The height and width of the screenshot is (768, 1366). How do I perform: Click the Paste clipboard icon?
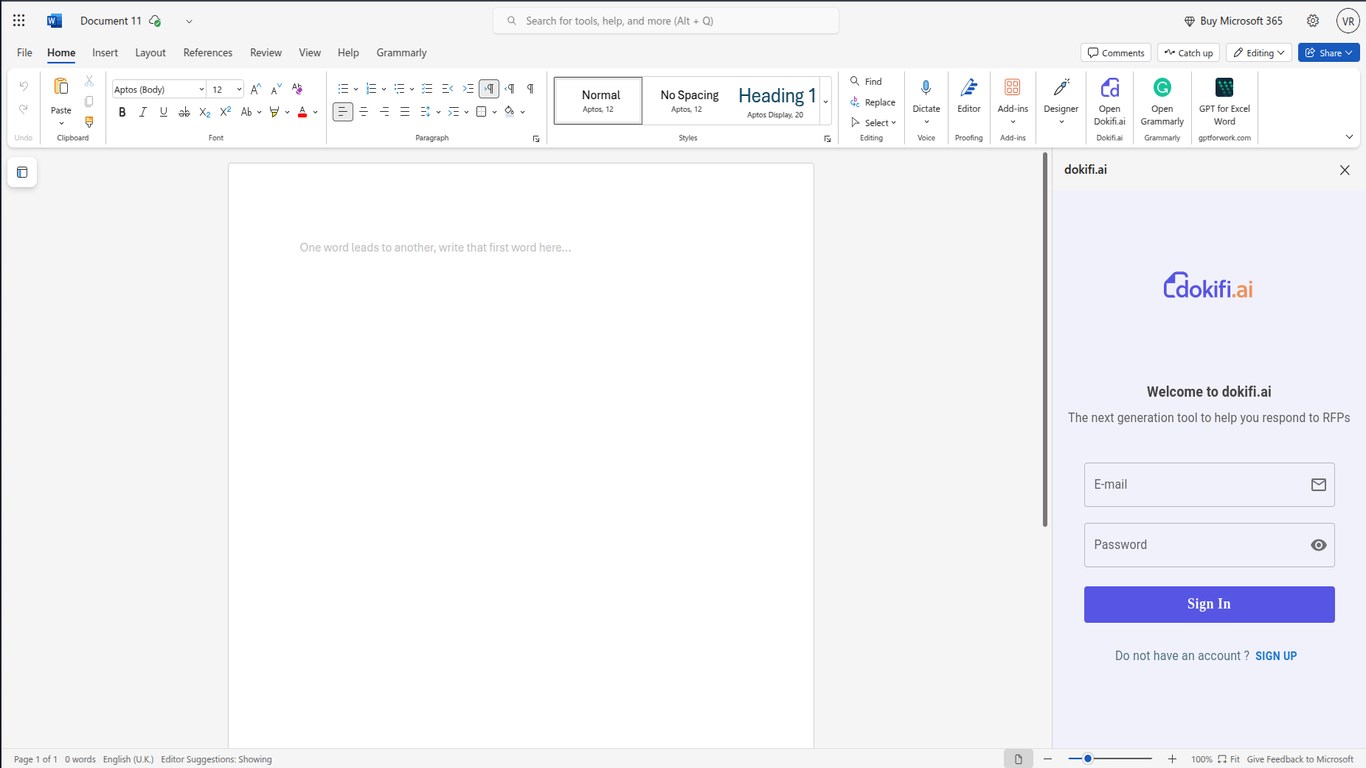click(61, 87)
